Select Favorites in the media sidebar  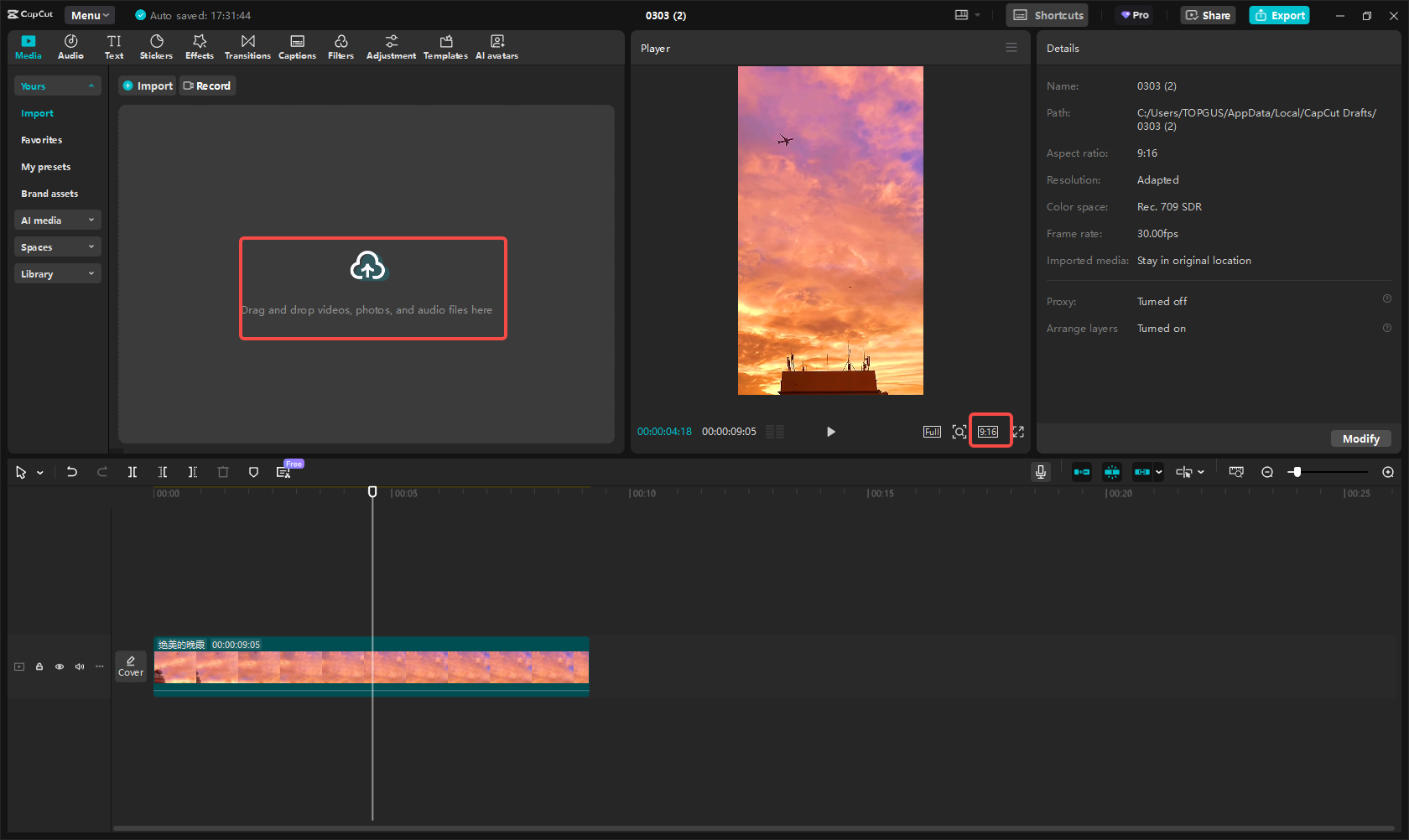click(x=42, y=140)
